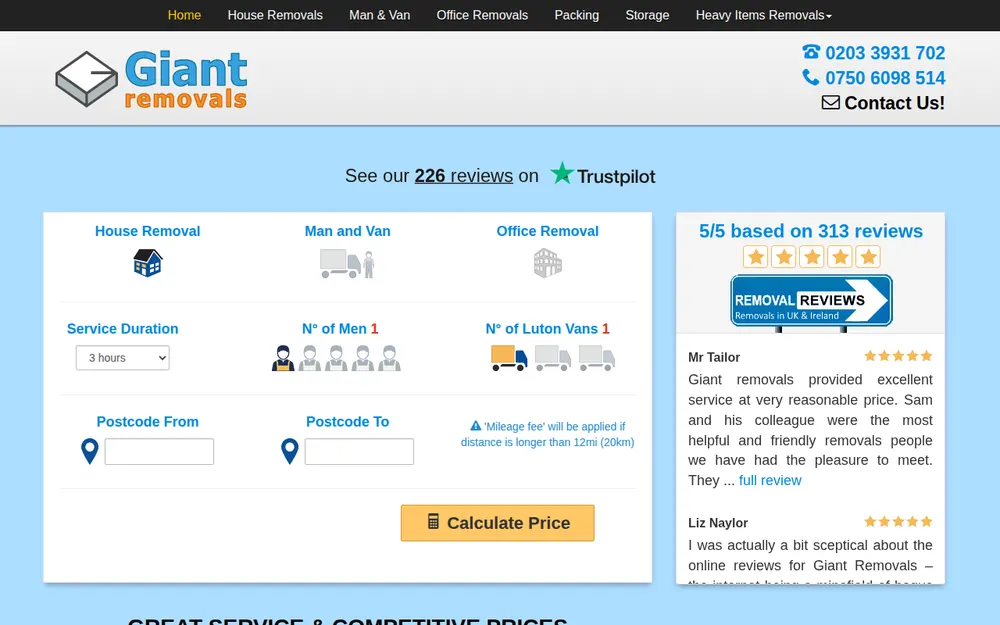Image resolution: width=1000 pixels, height=625 pixels.
Task: Click the Postcode From map pin icon
Action: [x=90, y=452]
